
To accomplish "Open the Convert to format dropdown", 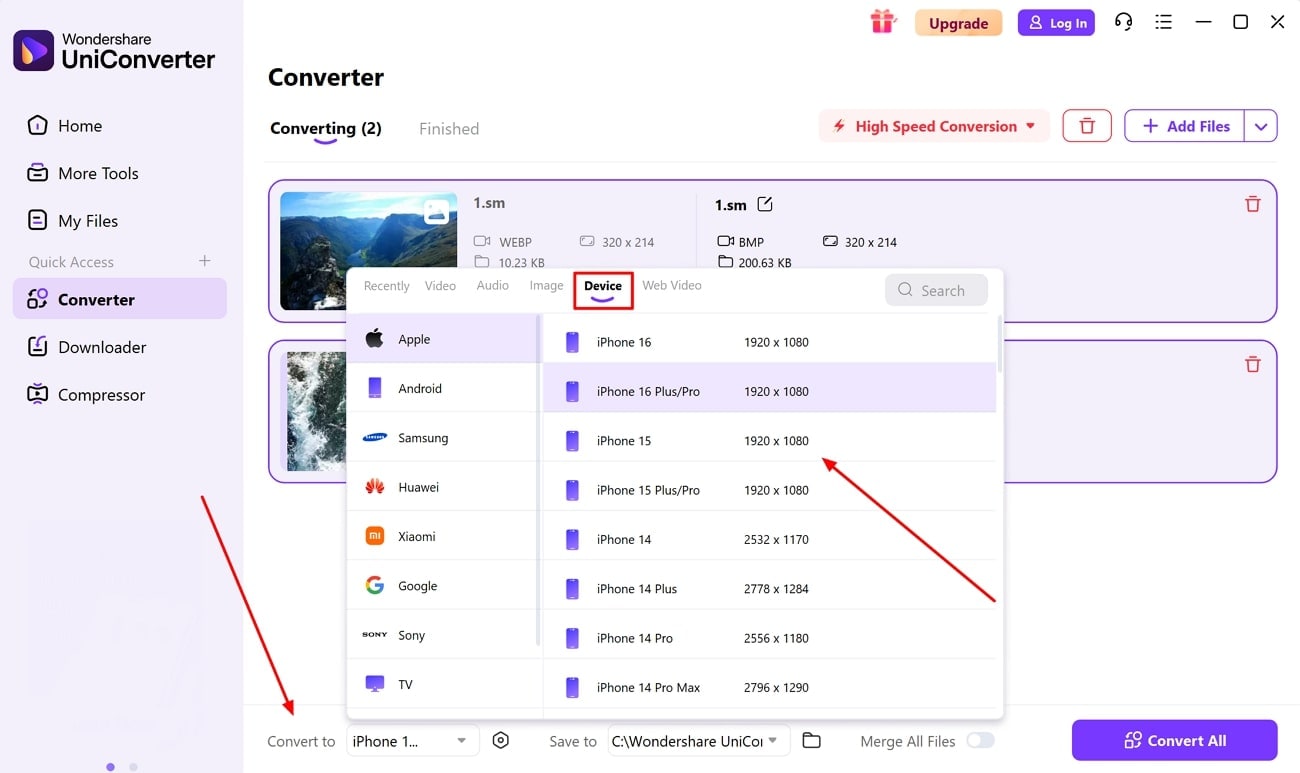I will coord(413,741).
